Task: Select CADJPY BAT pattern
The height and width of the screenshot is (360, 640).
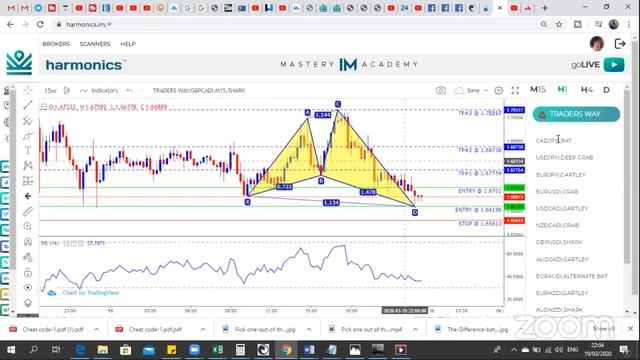Action: tap(553, 140)
